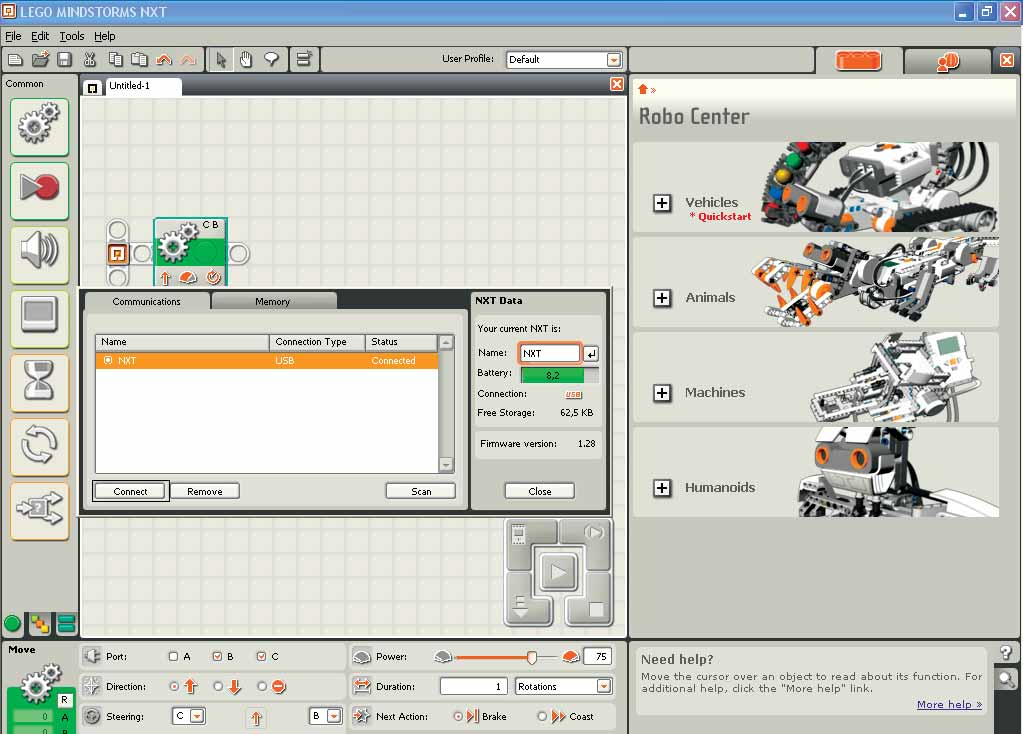
Task: Click the Copy toolbar icon
Action: [x=115, y=59]
